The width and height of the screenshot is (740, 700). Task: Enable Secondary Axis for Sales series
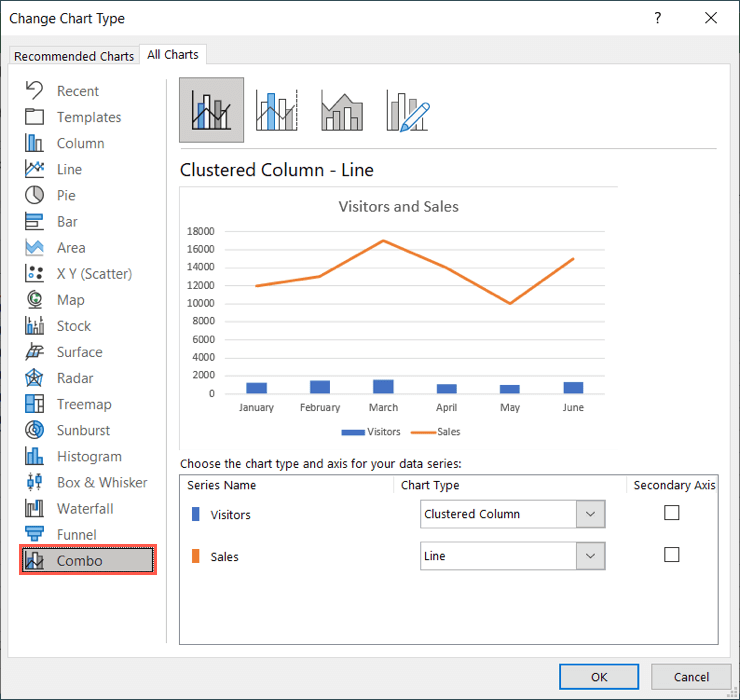tap(672, 554)
